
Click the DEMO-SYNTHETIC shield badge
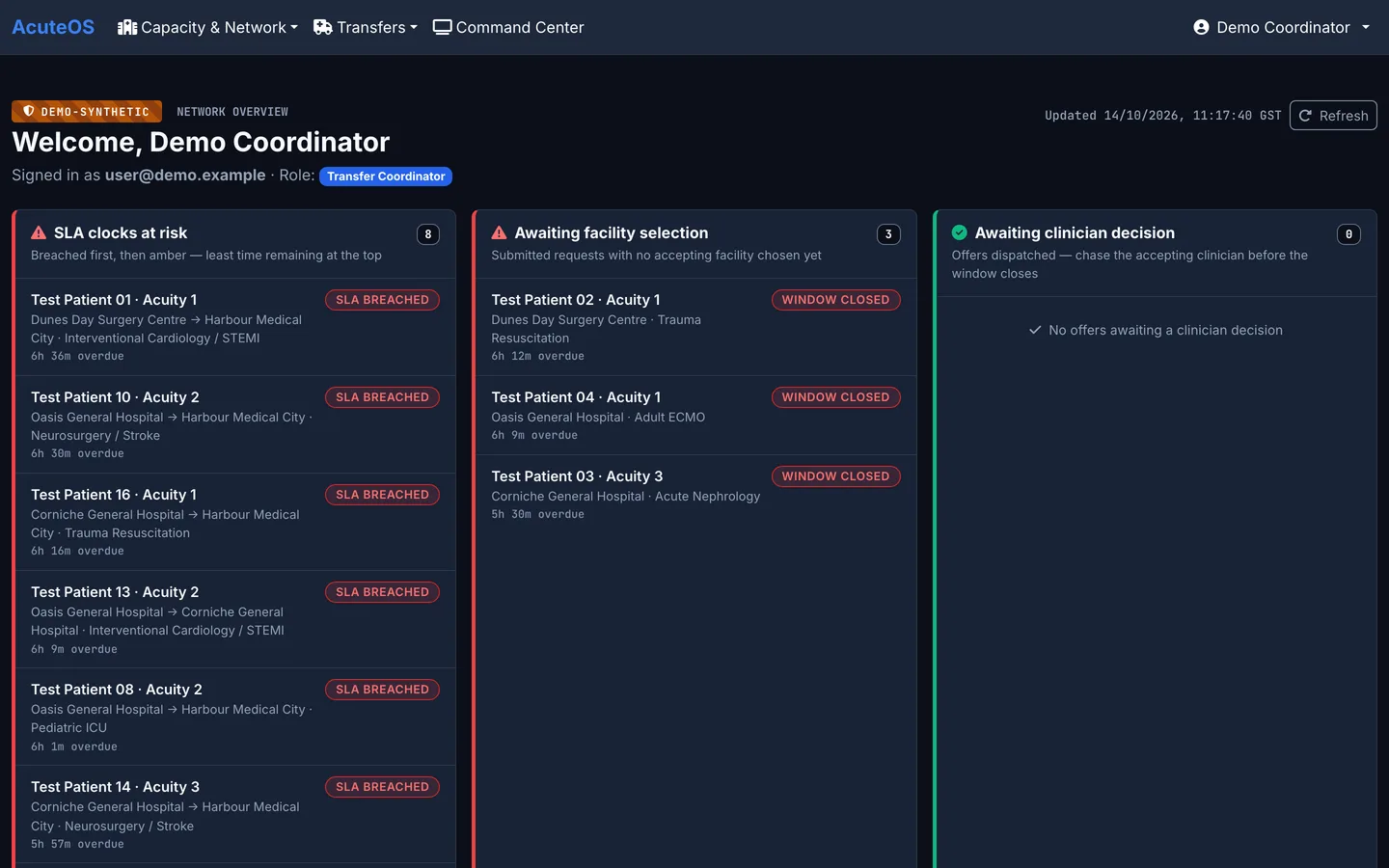click(87, 112)
